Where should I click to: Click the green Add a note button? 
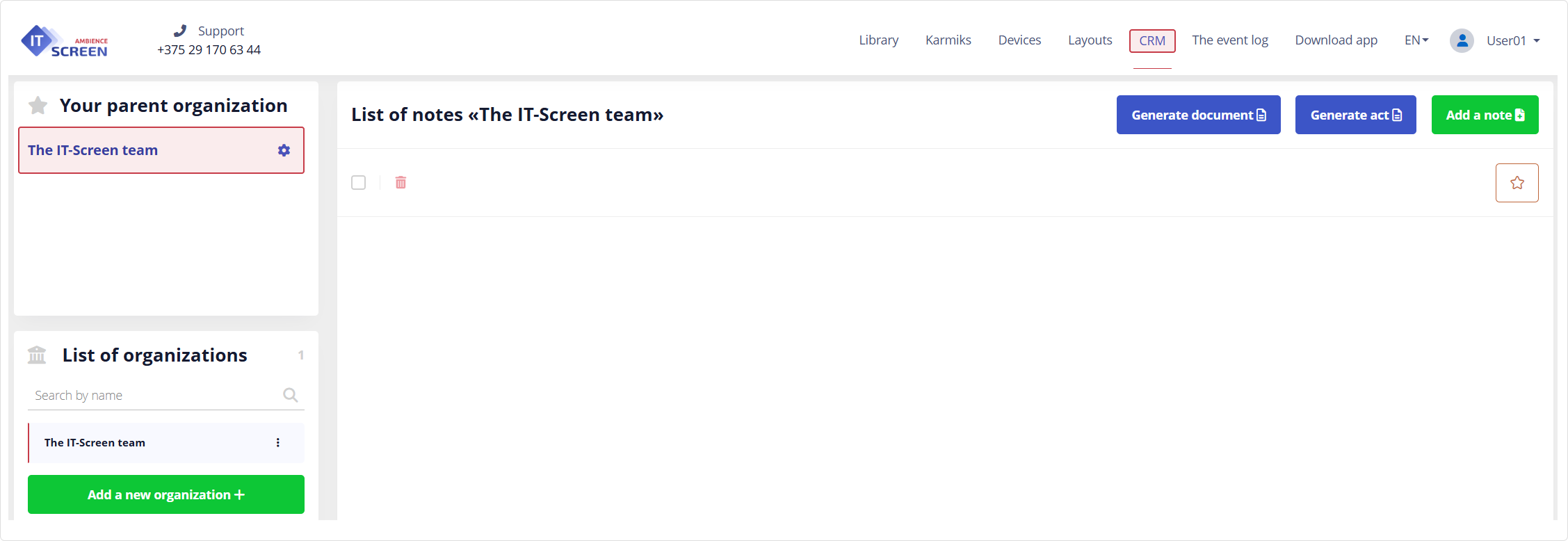point(1485,115)
